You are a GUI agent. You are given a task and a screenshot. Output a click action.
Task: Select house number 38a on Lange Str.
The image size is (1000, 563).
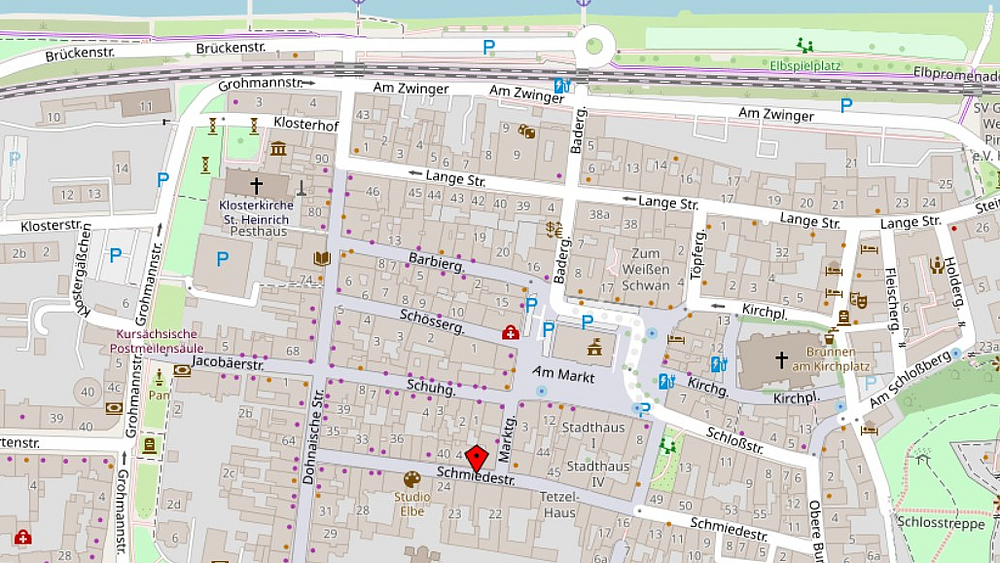click(x=599, y=215)
